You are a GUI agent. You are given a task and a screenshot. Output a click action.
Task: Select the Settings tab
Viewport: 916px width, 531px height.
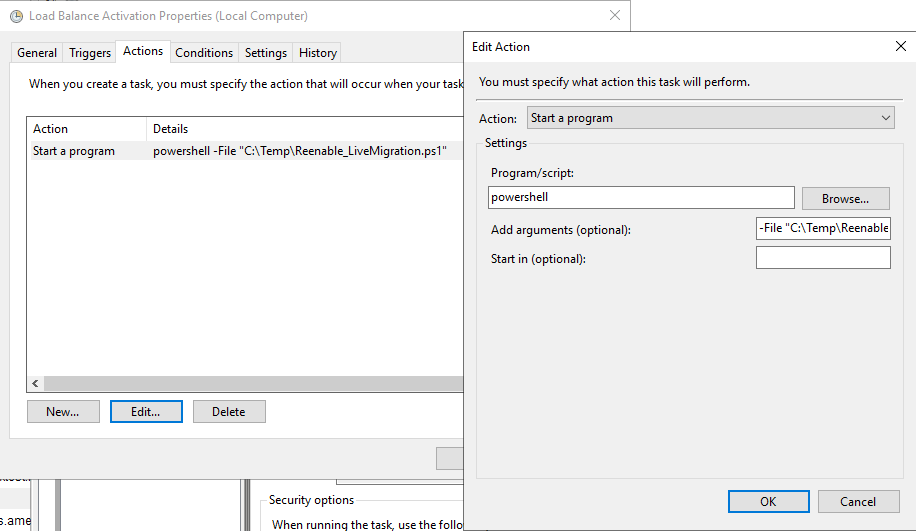click(266, 53)
